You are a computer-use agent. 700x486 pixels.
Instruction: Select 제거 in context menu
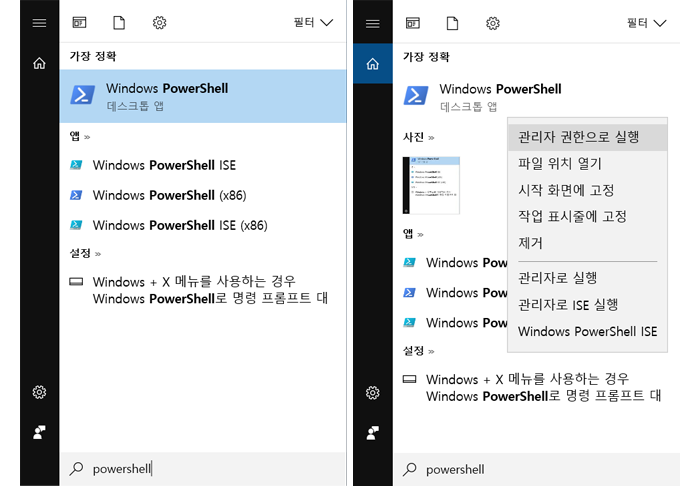(x=588, y=243)
